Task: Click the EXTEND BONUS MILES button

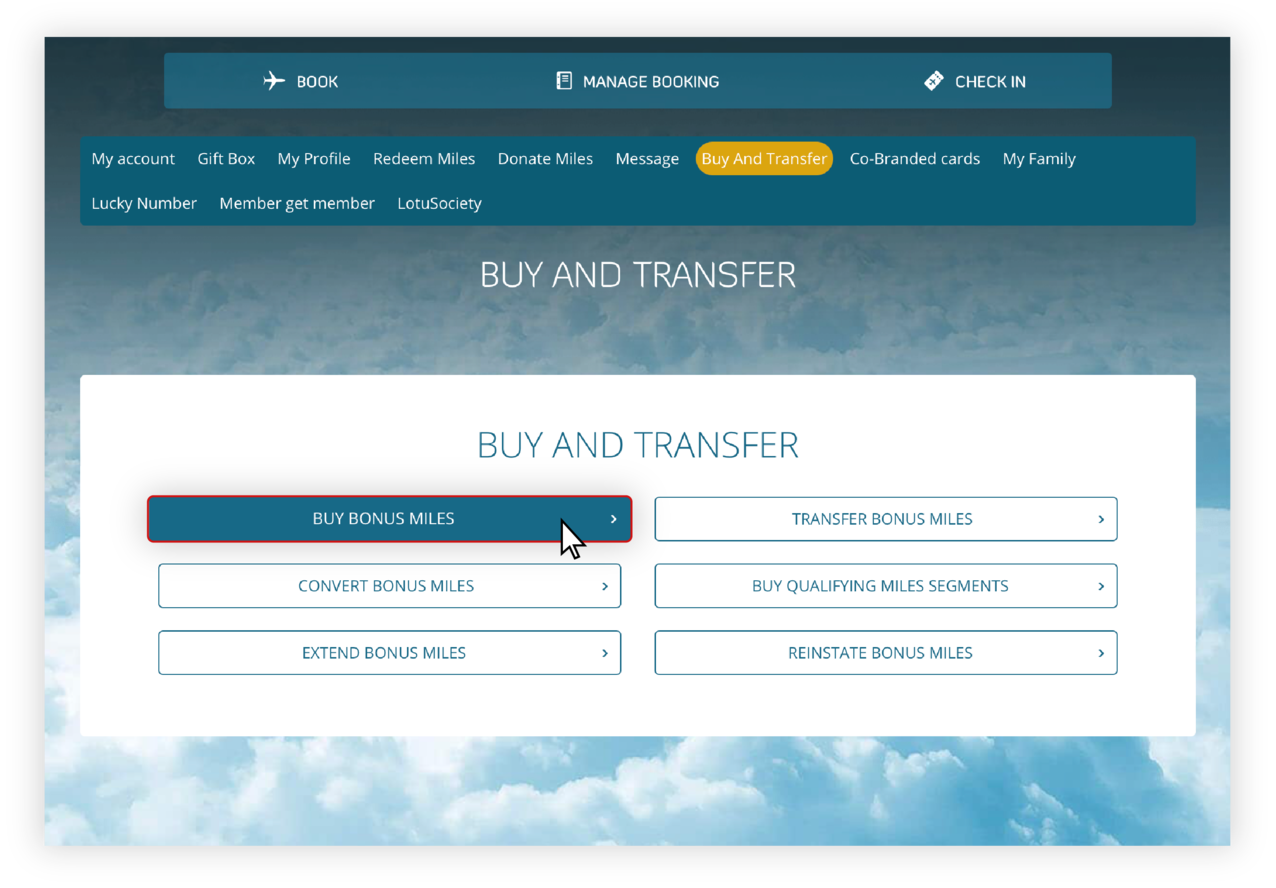Action: (x=389, y=653)
